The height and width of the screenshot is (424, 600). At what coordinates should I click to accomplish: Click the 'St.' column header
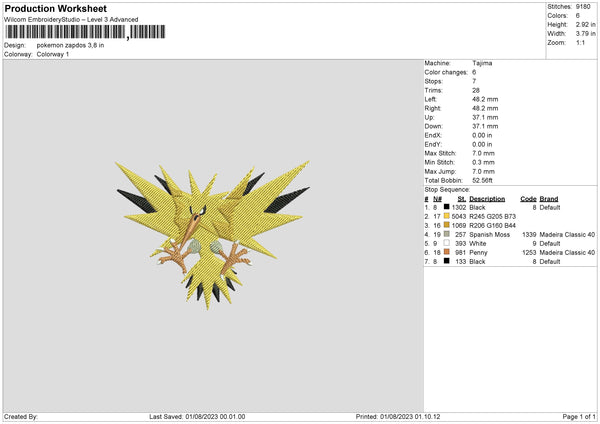(x=461, y=199)
